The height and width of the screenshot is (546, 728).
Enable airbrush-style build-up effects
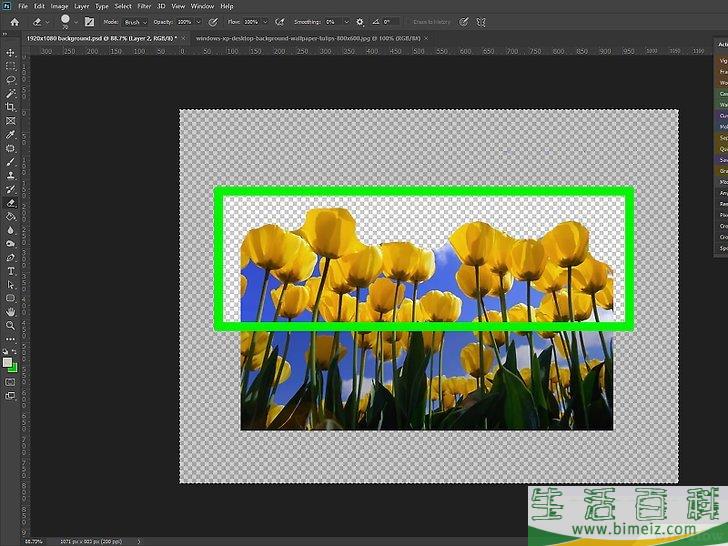pyautogui.click(x=280, y=22)
